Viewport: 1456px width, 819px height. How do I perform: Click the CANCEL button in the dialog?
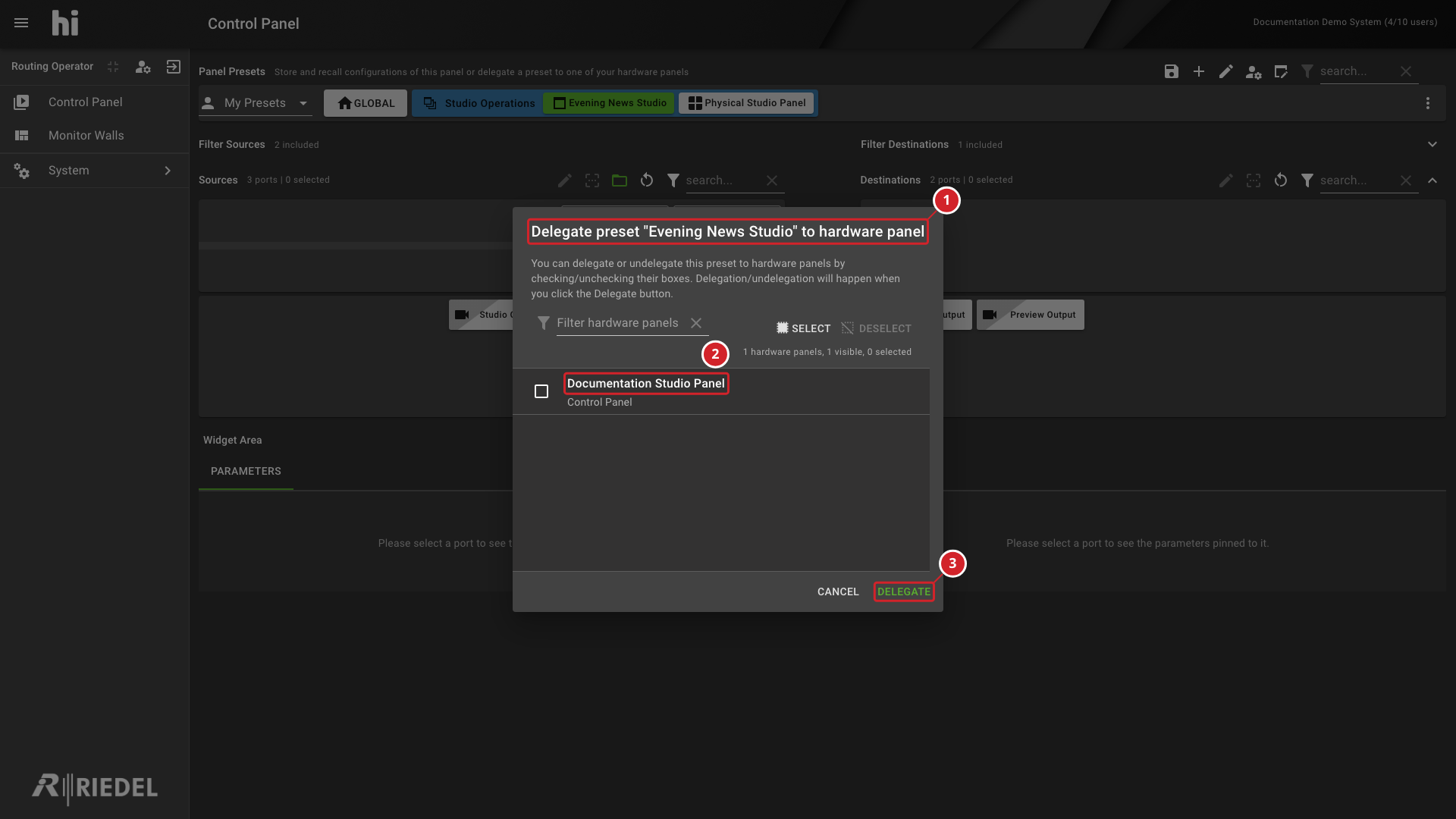coord(838,591)
